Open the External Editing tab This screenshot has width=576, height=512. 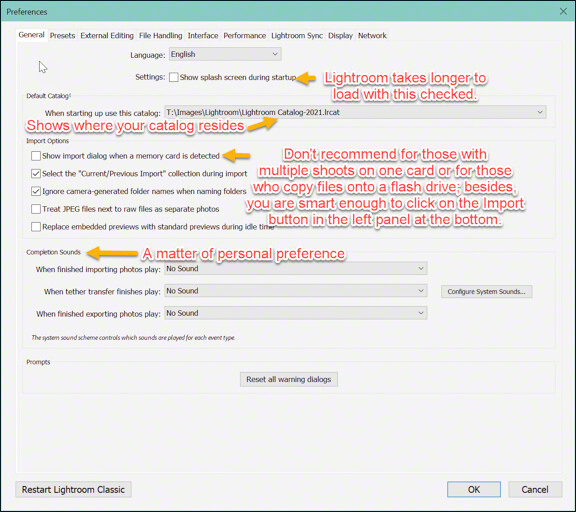[x=107, y=36]
